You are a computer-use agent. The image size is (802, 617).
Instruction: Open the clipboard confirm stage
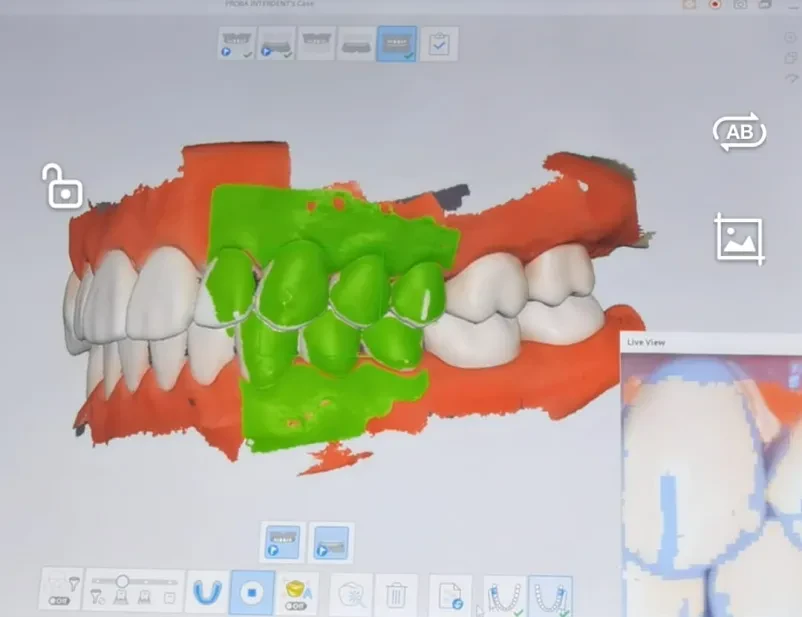(x=439, y=45)
